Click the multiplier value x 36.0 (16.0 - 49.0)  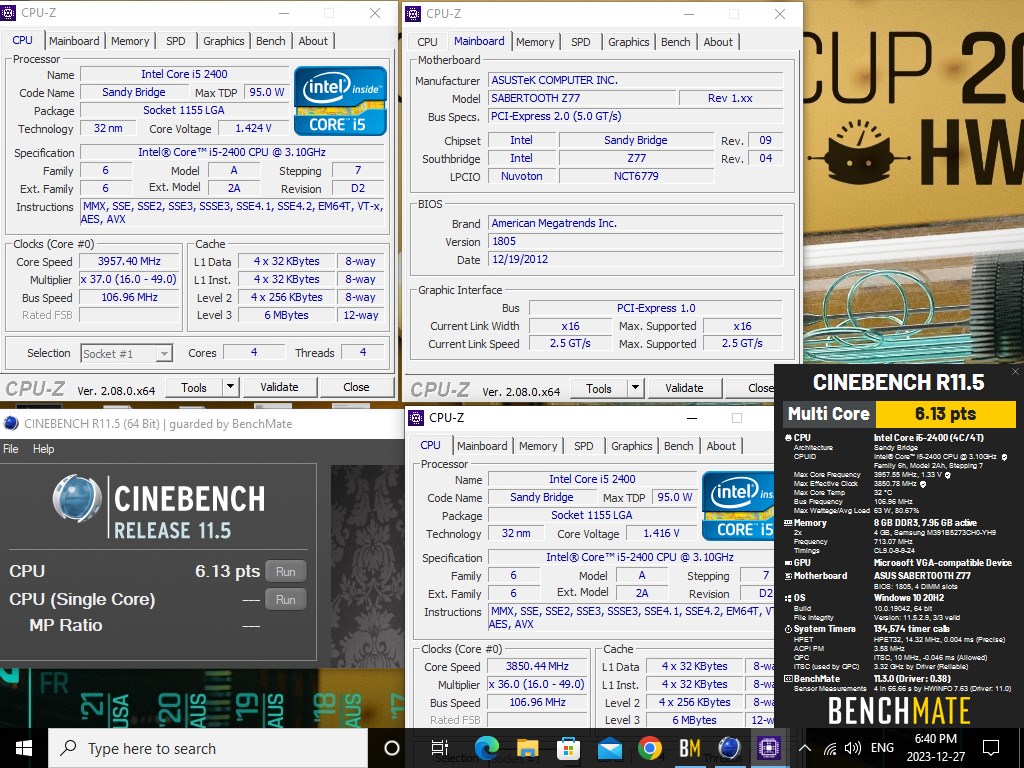pyautogui.click(x=537, y=684)
